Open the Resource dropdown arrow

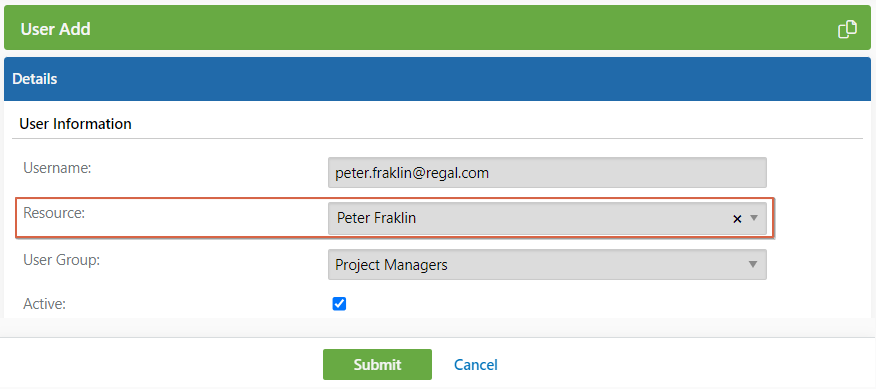pyautogui.click(x=753, y=218)
